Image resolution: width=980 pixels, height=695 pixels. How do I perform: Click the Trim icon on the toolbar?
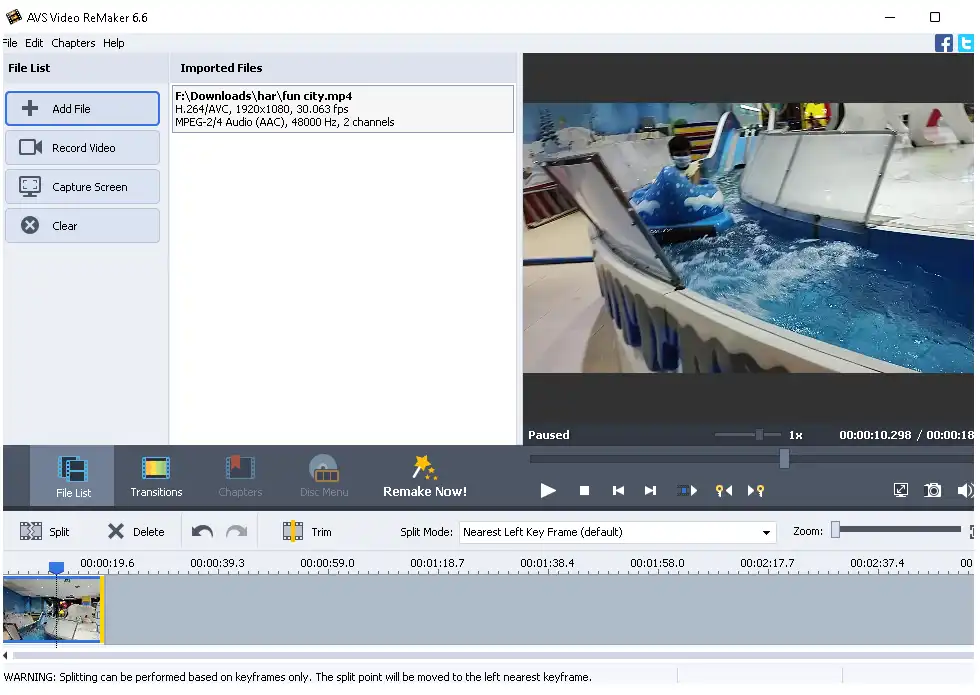point(293,531)
